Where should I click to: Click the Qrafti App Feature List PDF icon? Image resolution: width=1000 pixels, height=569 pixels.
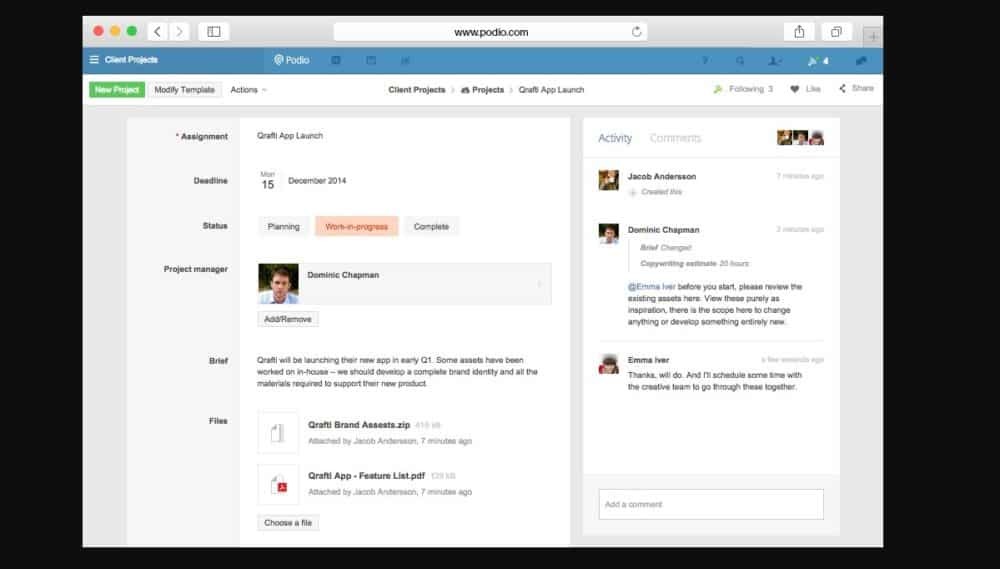point(277,485)
